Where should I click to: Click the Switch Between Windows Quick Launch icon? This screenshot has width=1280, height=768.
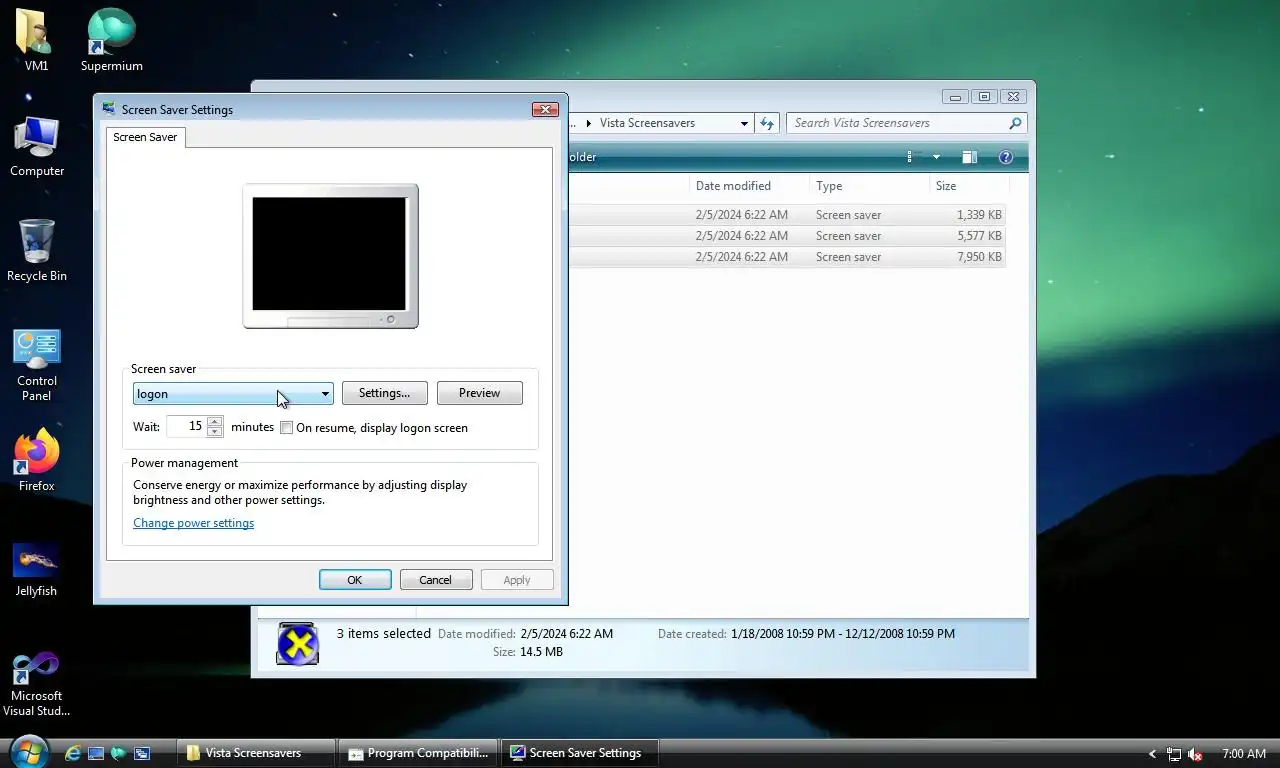(x=142, y=753)
